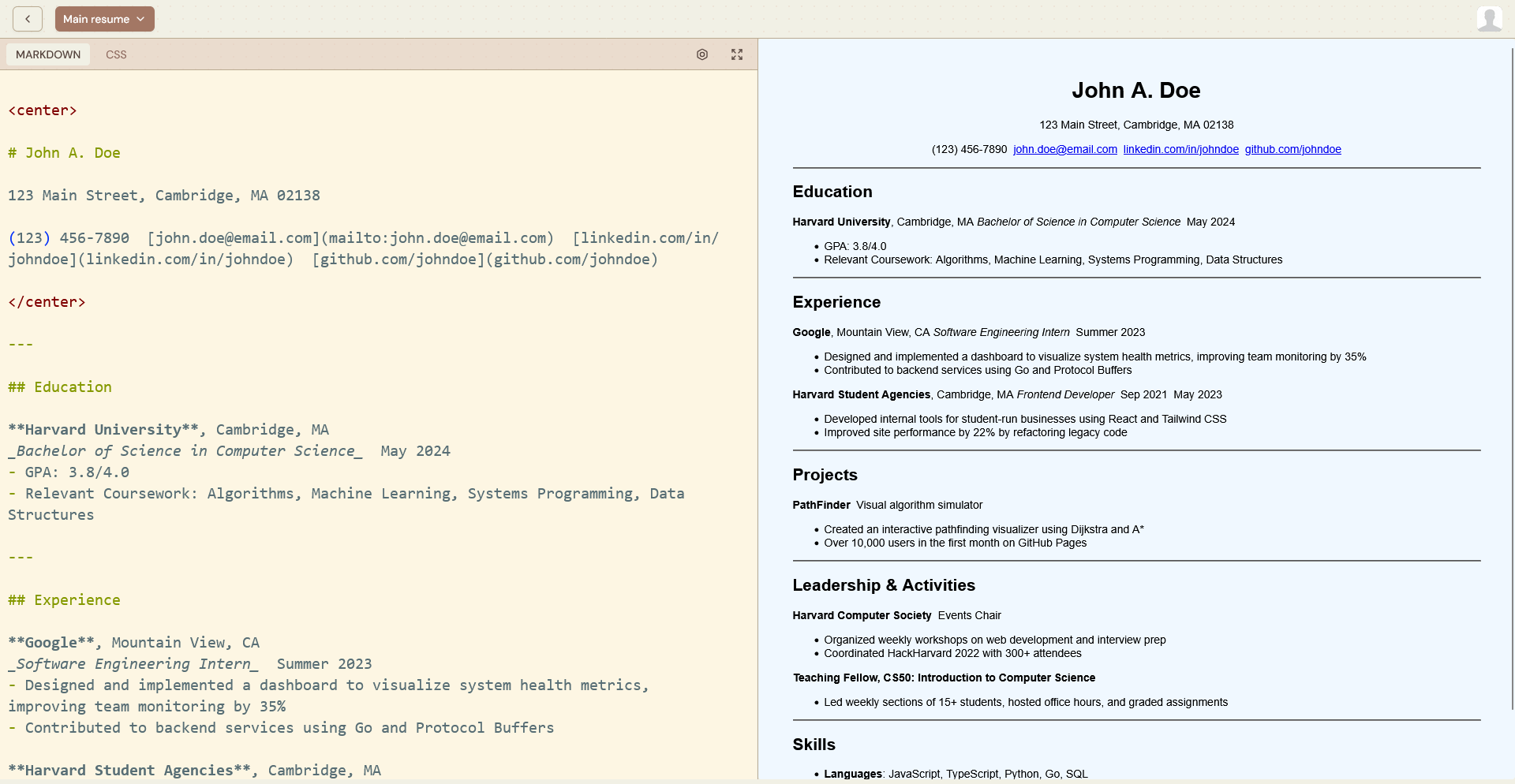Image resolution: width=1515 pixels, height=784 pixels.
Task: Open the profile avatar in the top-right corner
Action: point(1489,18)
